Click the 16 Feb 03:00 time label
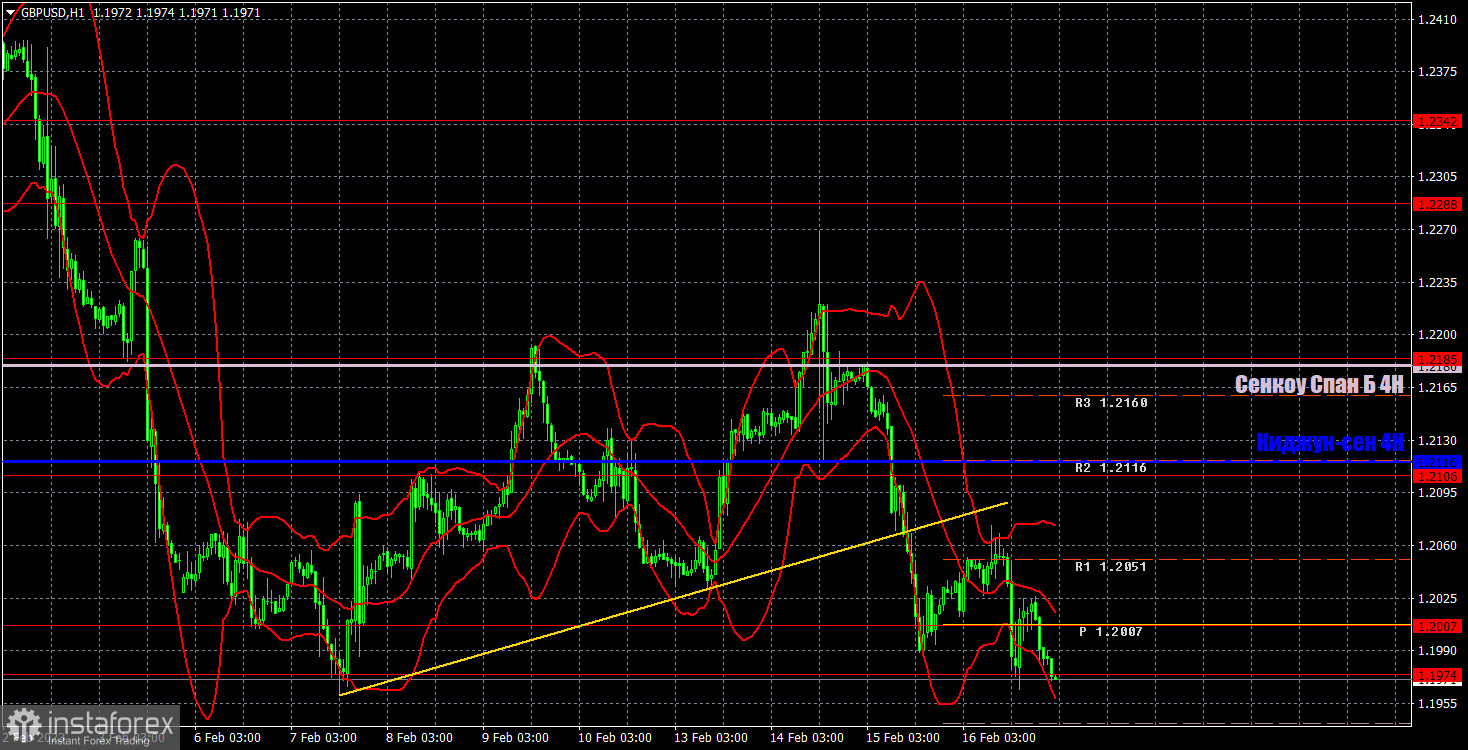 click(x=999, y=738)
